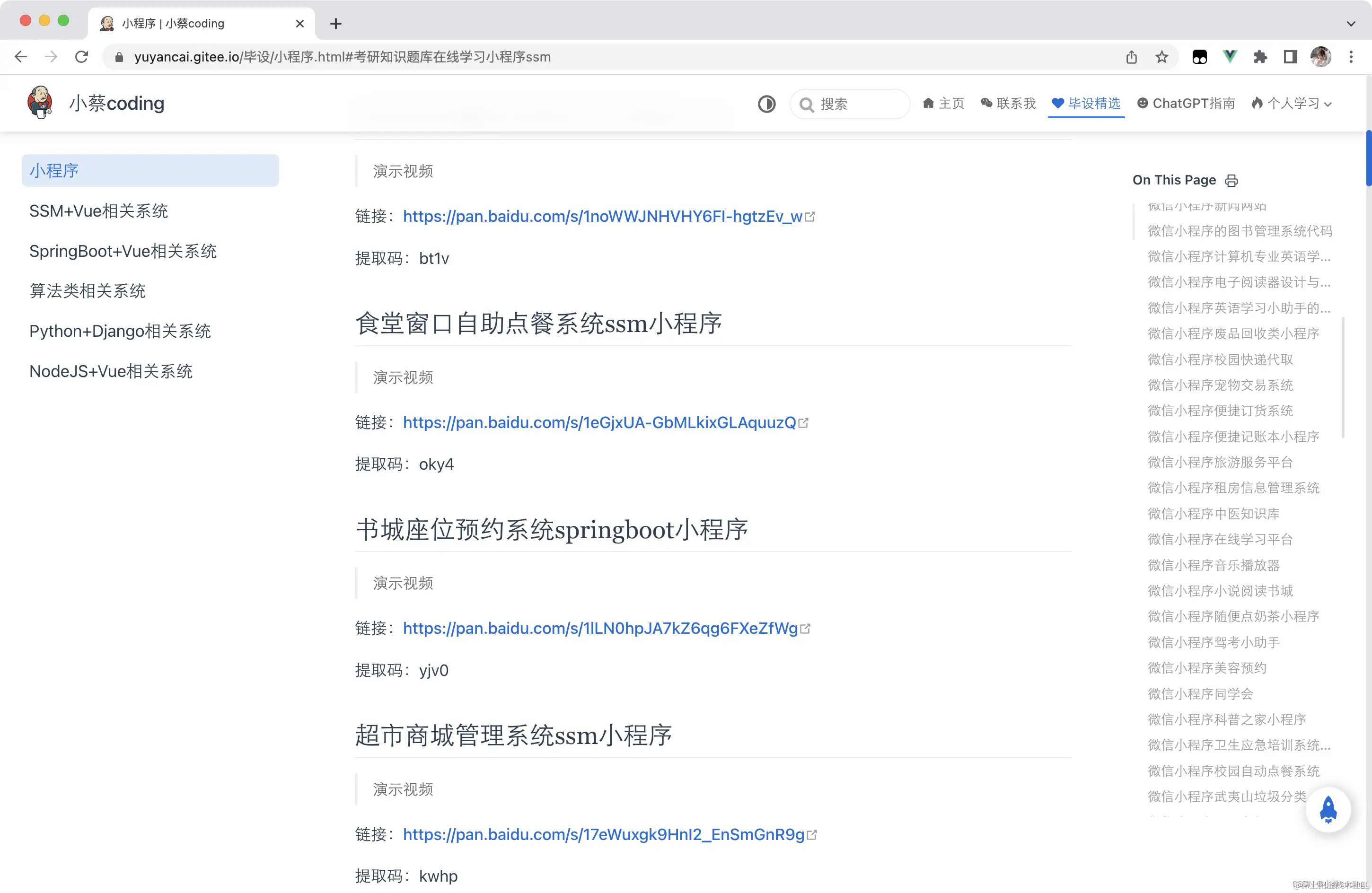This screenshot has width=1372, height=893.
Task: Toggle the dark mode contrast icon
Action: point(766,104)
